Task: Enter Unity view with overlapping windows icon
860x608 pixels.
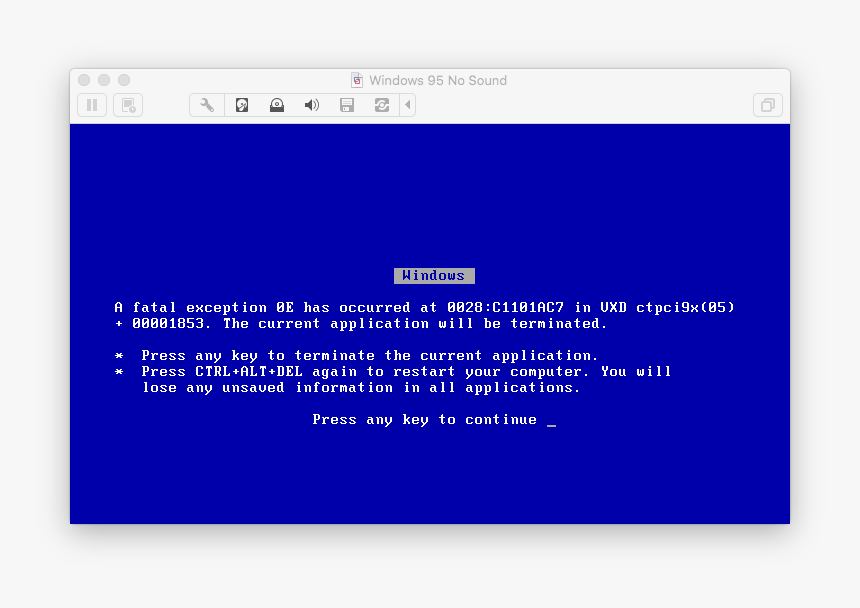Action: pos(768,105)
